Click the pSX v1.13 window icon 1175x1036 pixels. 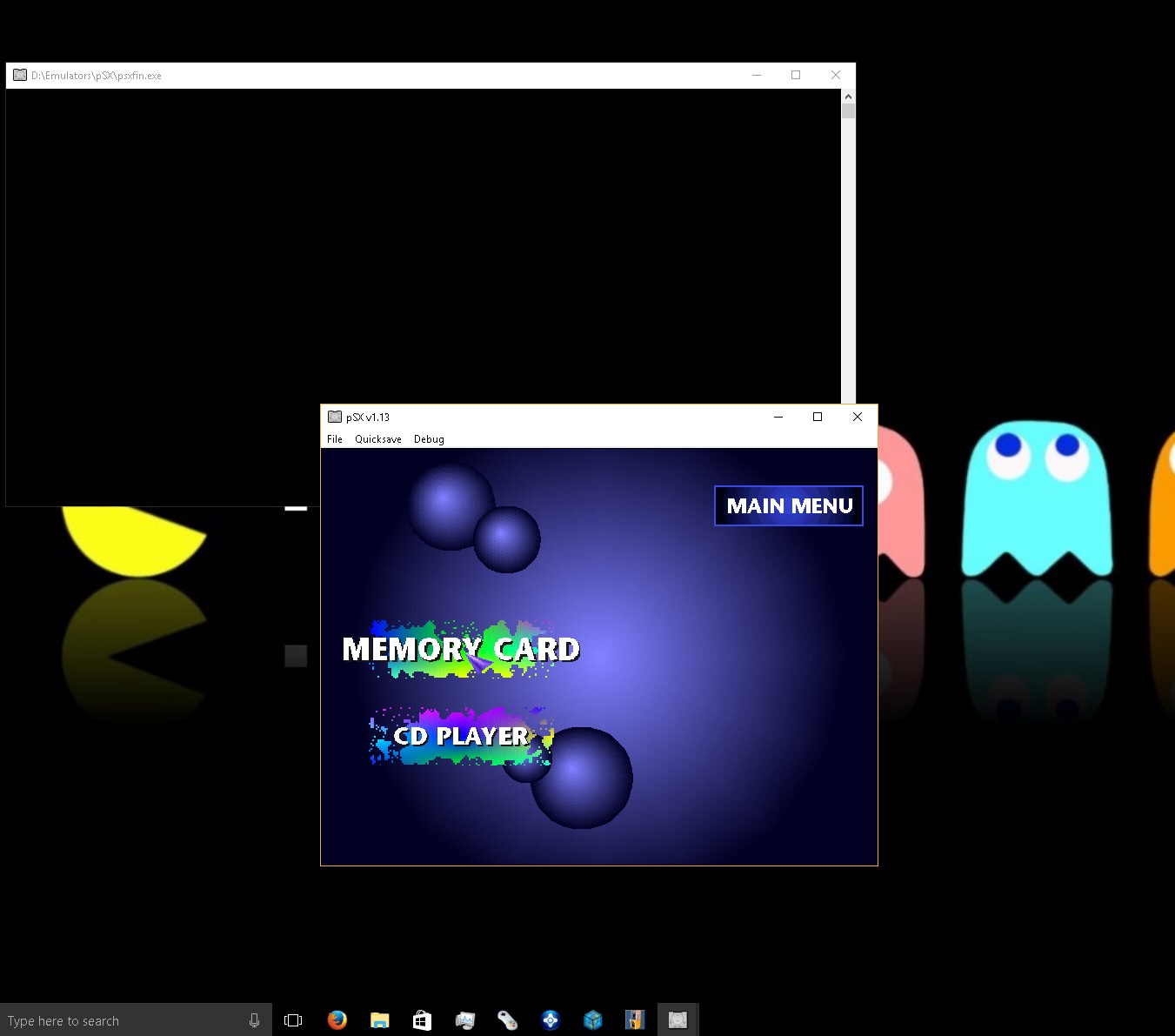click(x=335, y=417)
